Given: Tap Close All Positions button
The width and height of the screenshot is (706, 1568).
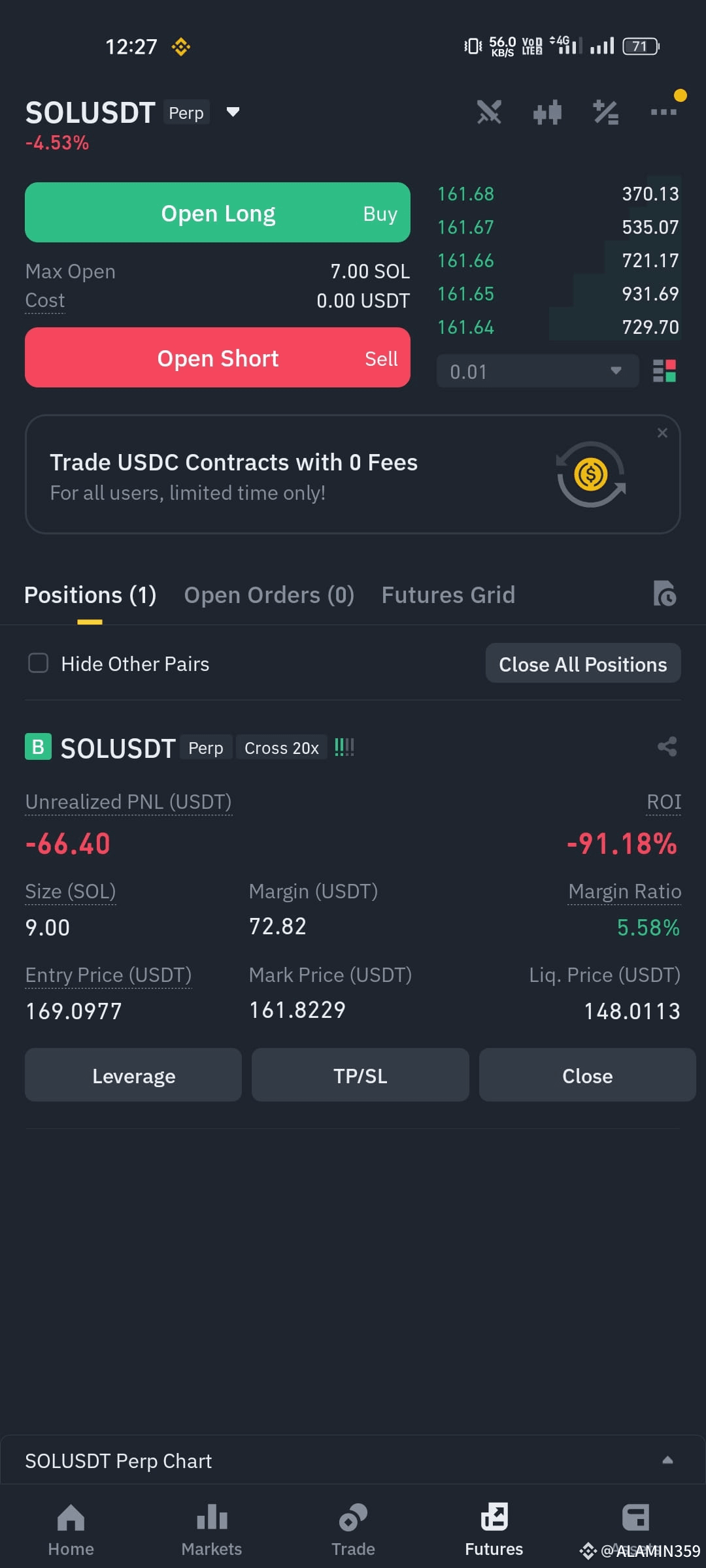Looking at the screenshot, I should [583, 664].
